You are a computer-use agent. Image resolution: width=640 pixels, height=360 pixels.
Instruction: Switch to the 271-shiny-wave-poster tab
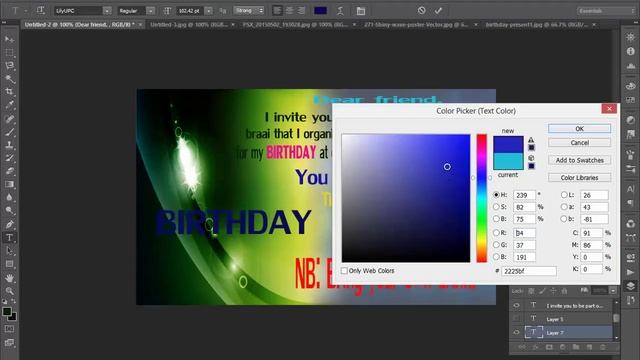[x=416, y=24]
